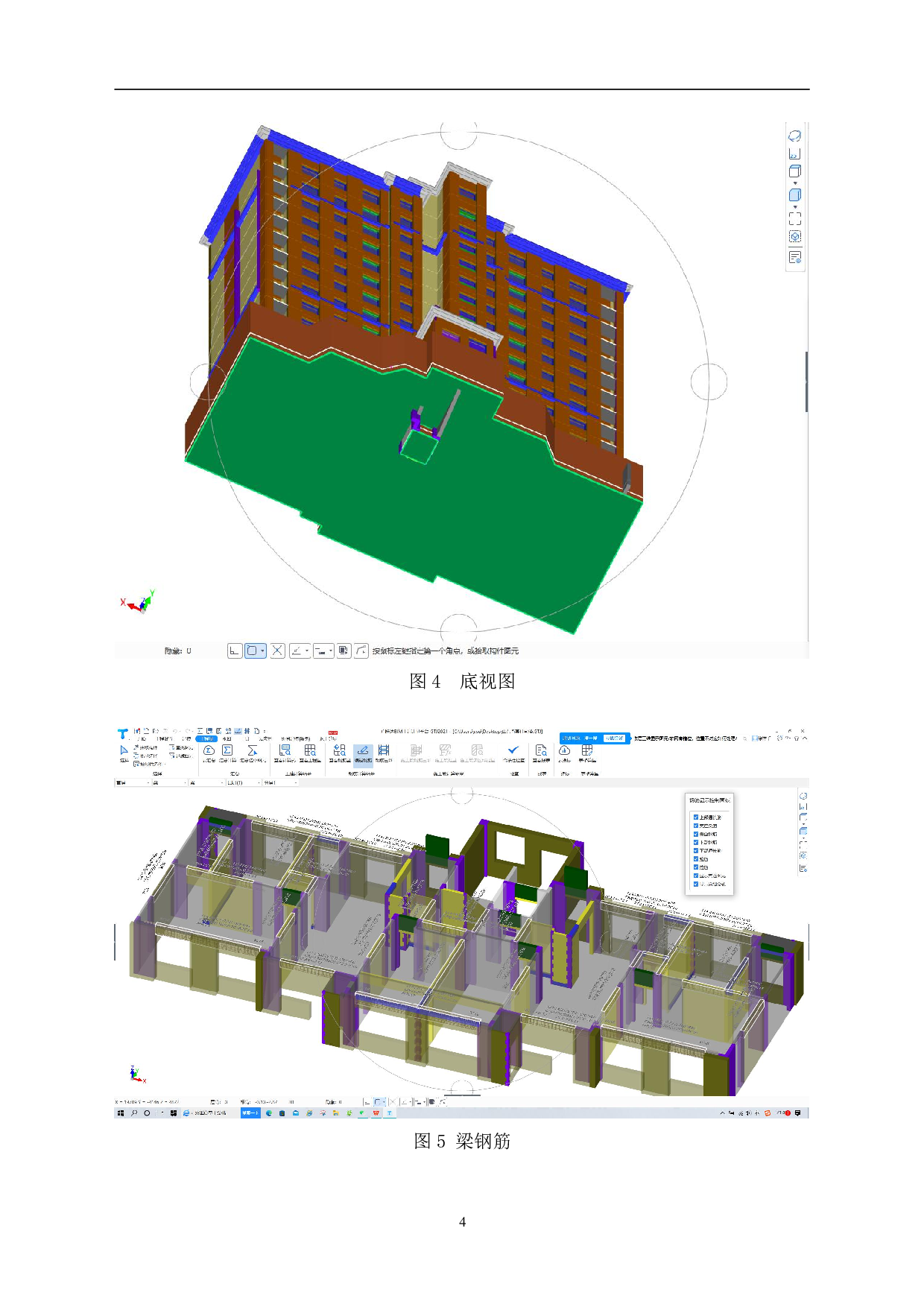Select the highlighted blue active ribbon tab
924x1307 pixels.
(207, 739)
